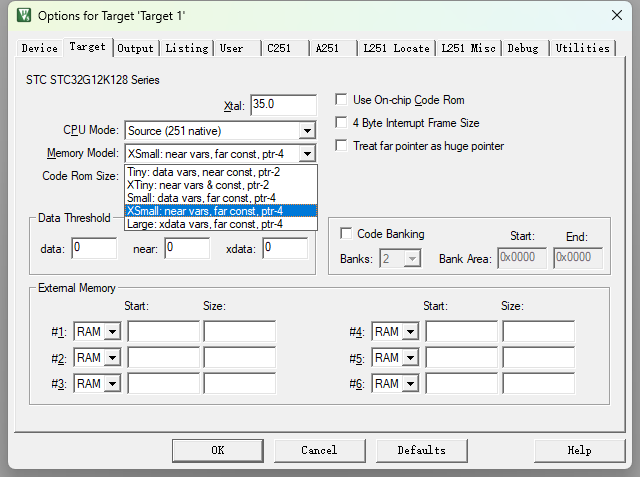Choose Small: data vars, far const, ptr-4
640x477 pixels.
tap(221, 198)
